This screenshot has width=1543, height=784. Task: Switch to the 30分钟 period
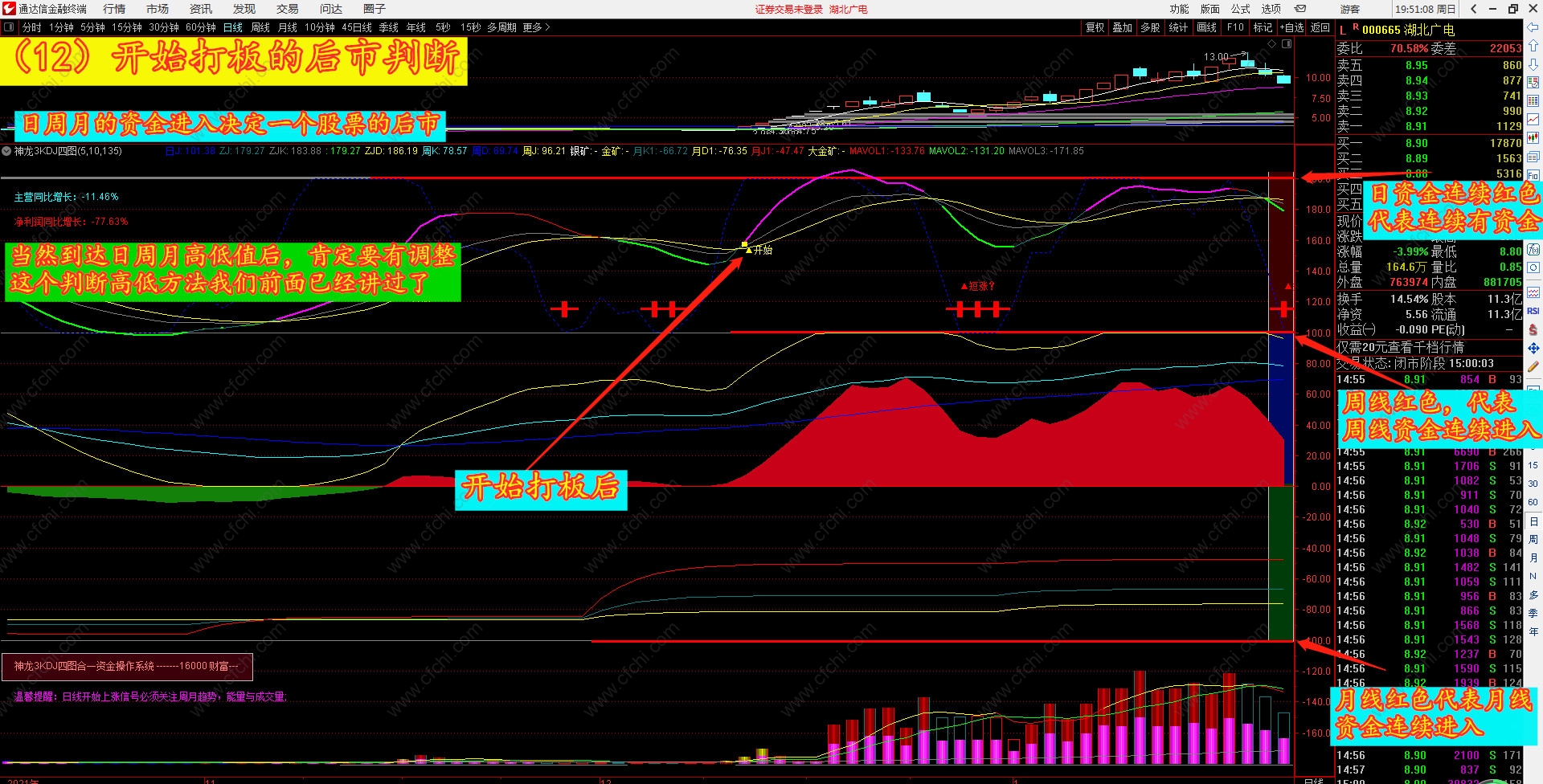(164, 27)
